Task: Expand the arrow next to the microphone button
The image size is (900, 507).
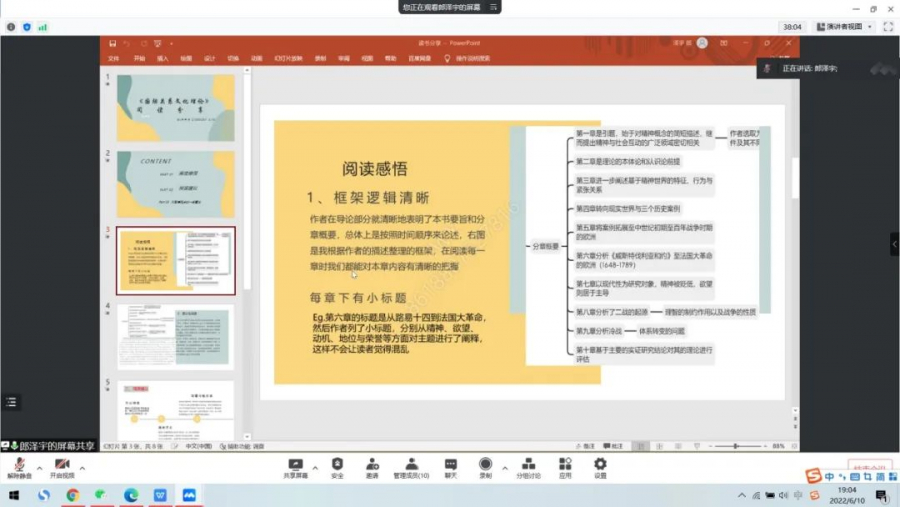Action: tap(40, 466)
